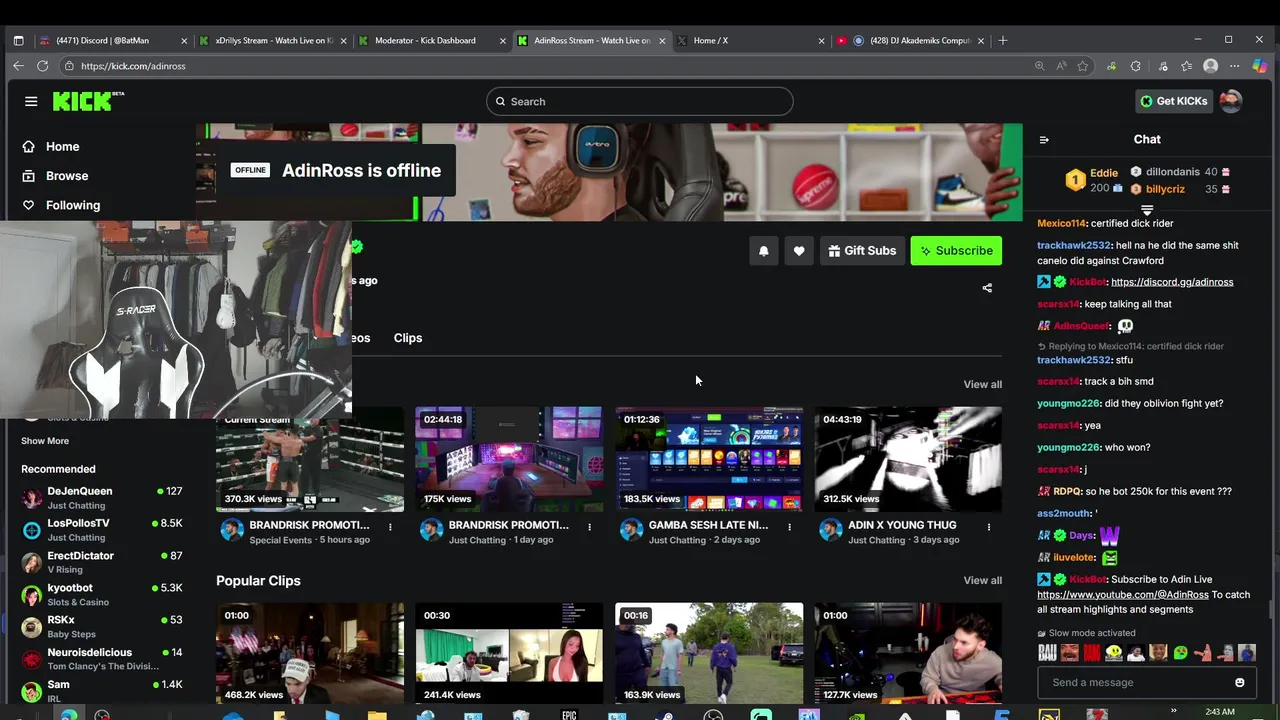Open Following in the sidebar
The image size is (1280, 720).
pos(73,205)
